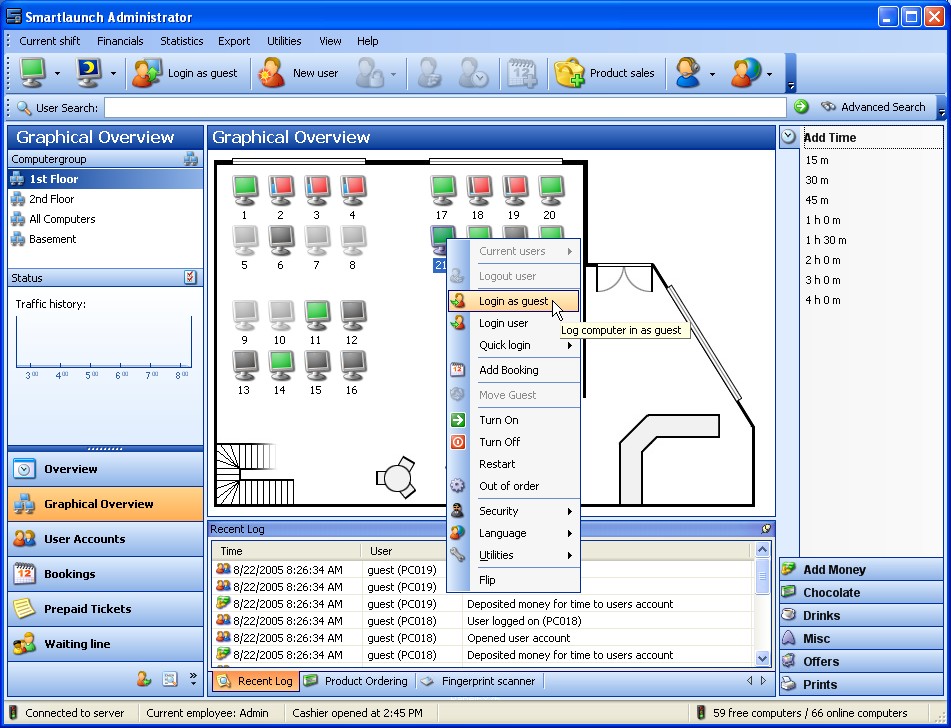This screenshot has height=728, width=951.
Task: Click the Login as guest toolbar button
Action: (185, 73)
